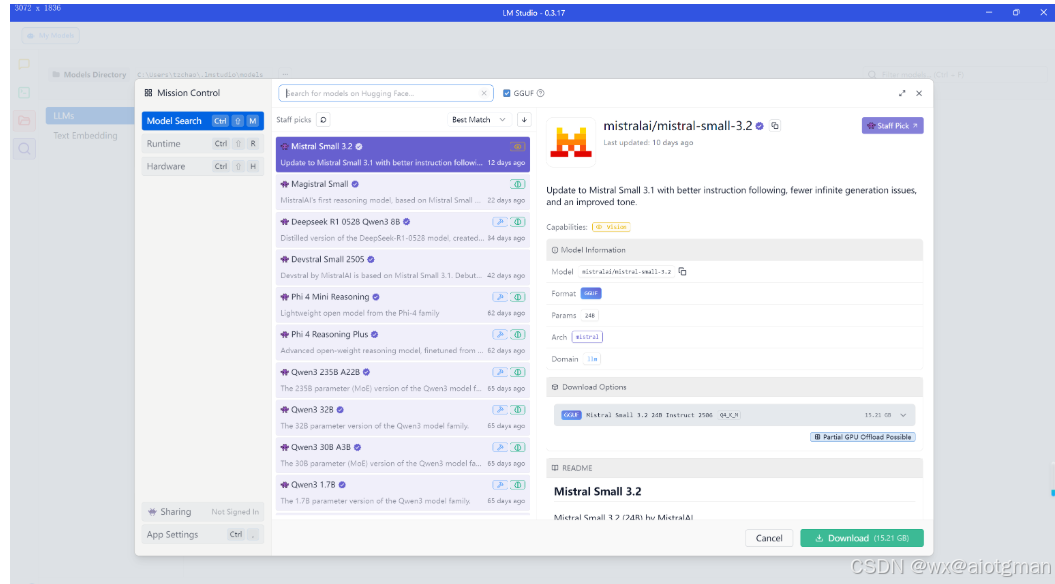The height and width of the screenshot is (584, 1055).
Task: Close the Mission Control dialog
Action: click(919, 94)
